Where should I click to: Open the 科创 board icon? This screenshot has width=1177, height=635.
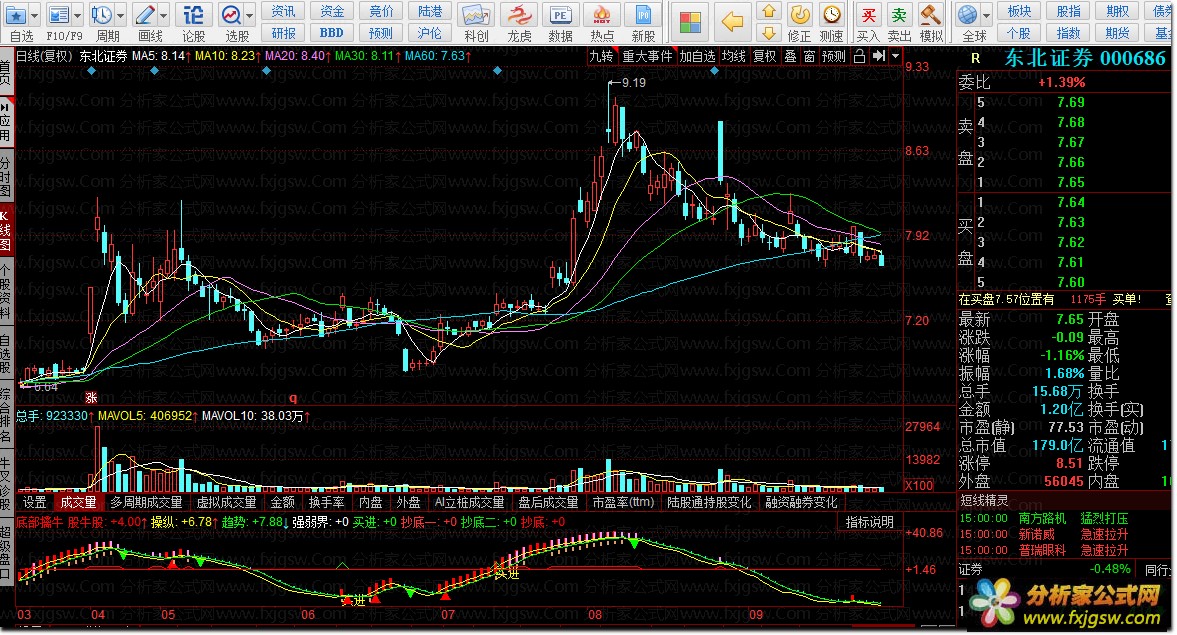476,14
